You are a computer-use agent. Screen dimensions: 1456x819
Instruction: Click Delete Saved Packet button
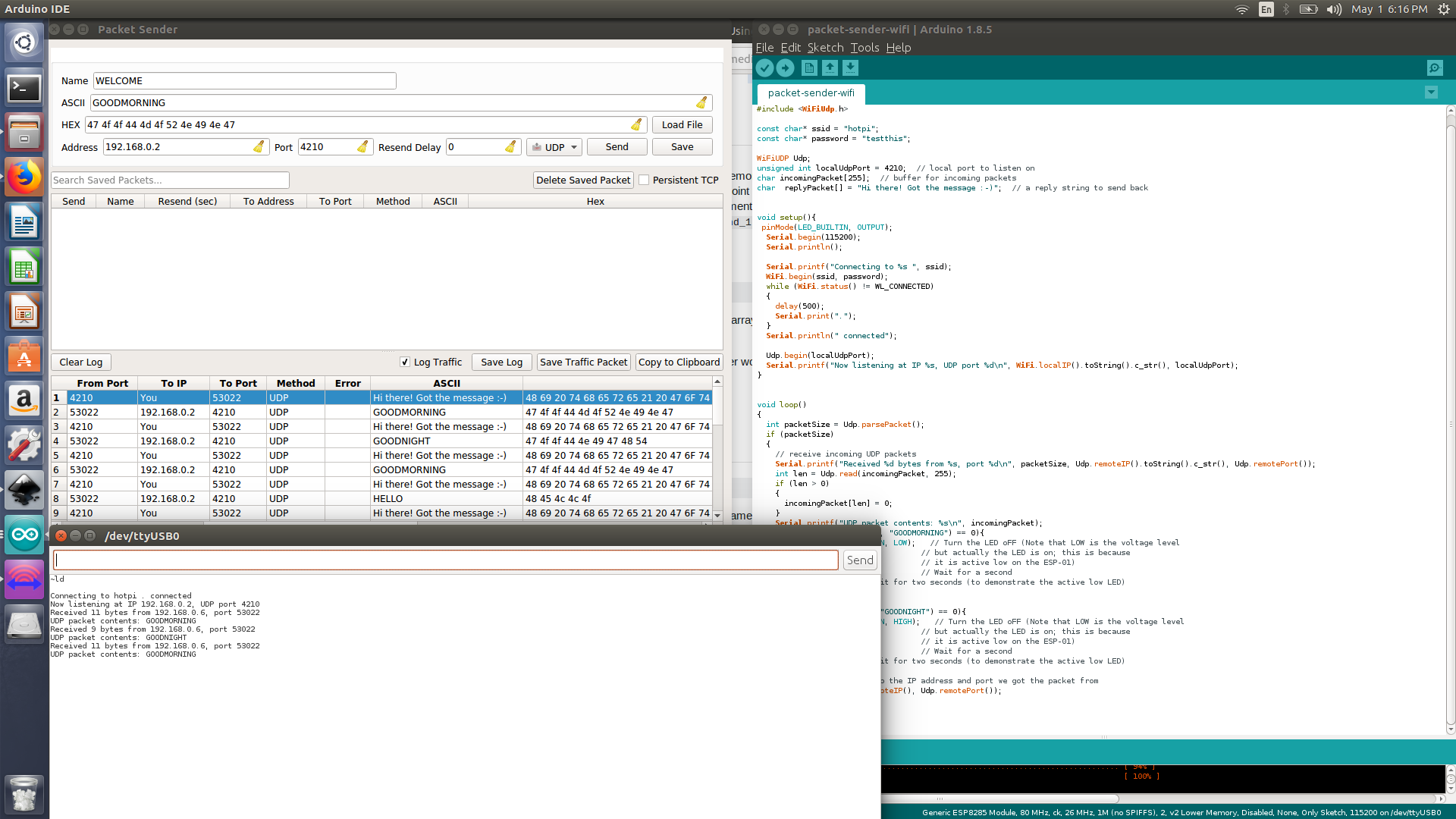tap(583, 180)
